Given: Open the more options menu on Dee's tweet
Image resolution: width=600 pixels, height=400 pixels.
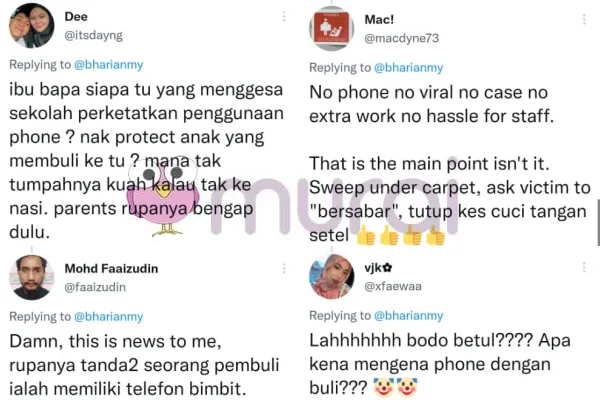Looking at the screenshot, I should pyautogui.click(x=284, y=16).
